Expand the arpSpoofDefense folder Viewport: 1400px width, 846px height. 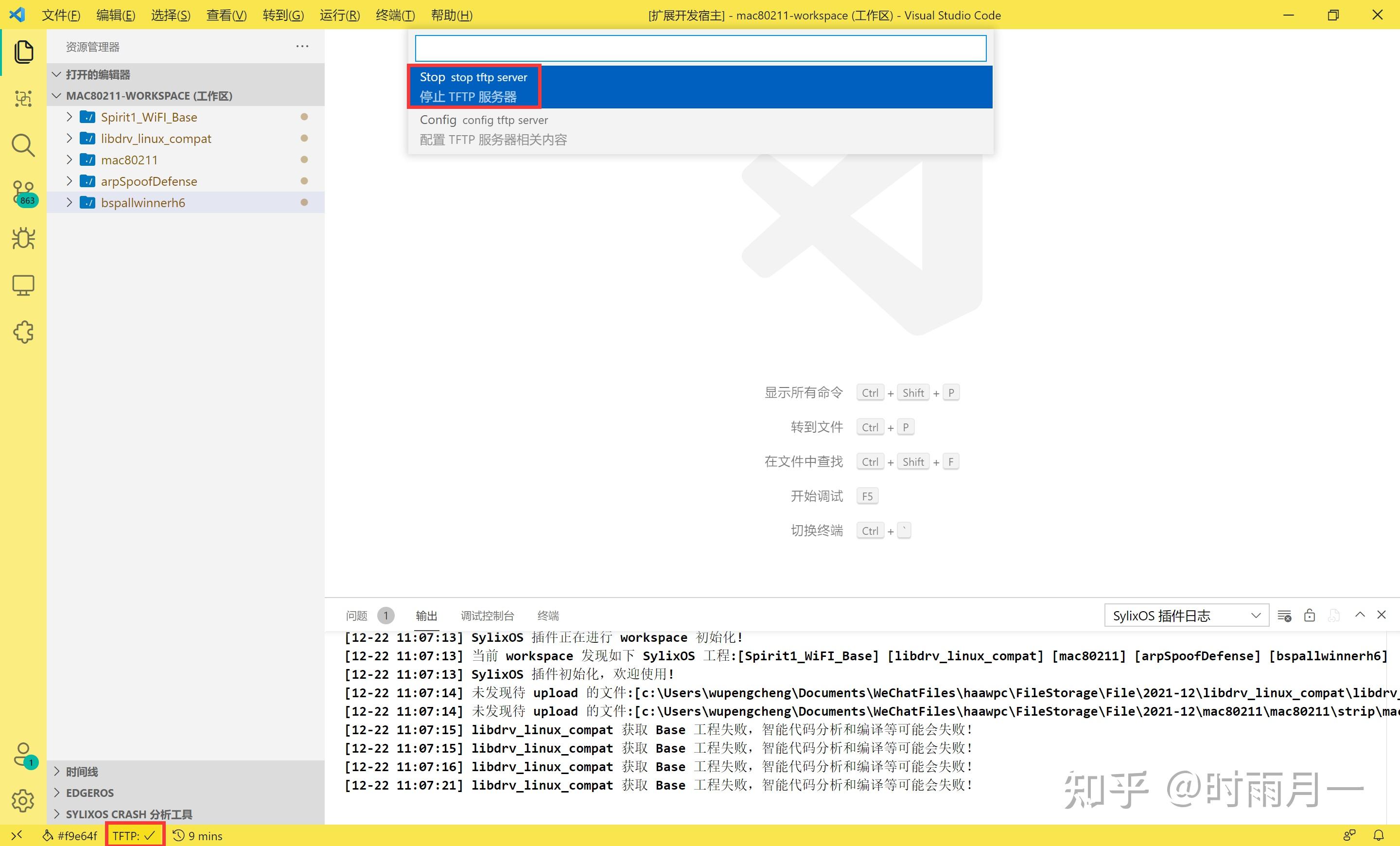click(70, 181)
